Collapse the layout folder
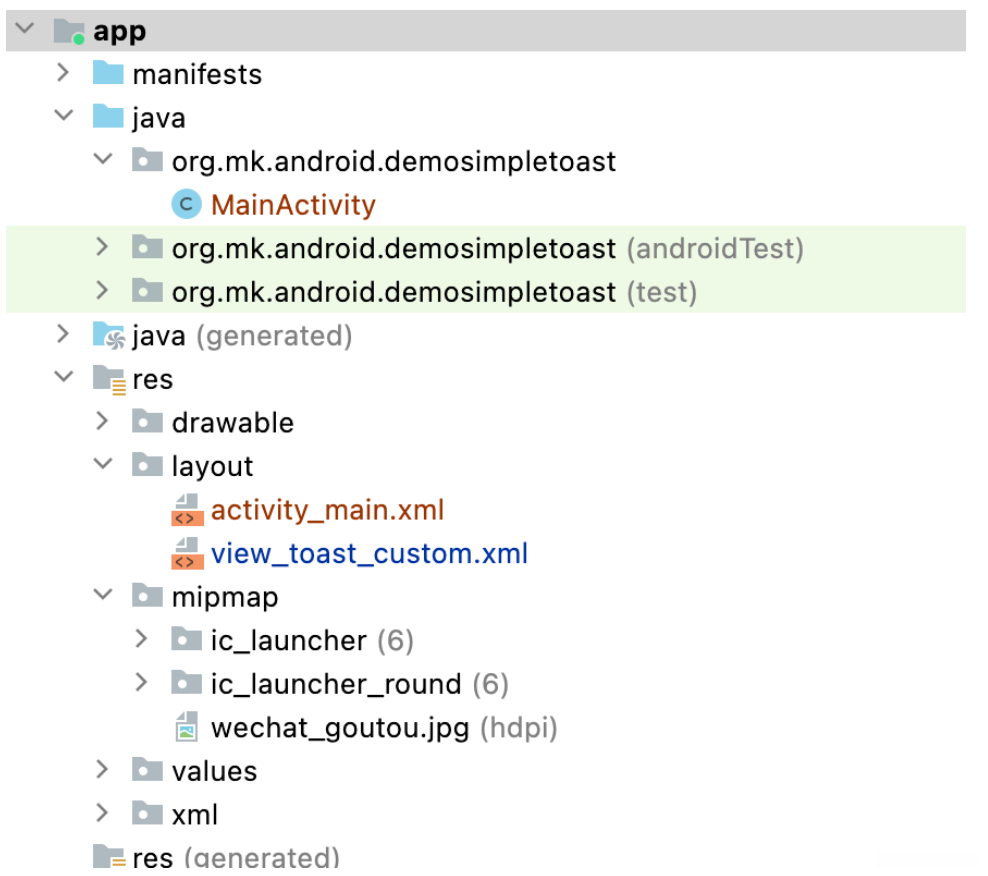Viewport: 988px width, 876px height. (102, 465)
